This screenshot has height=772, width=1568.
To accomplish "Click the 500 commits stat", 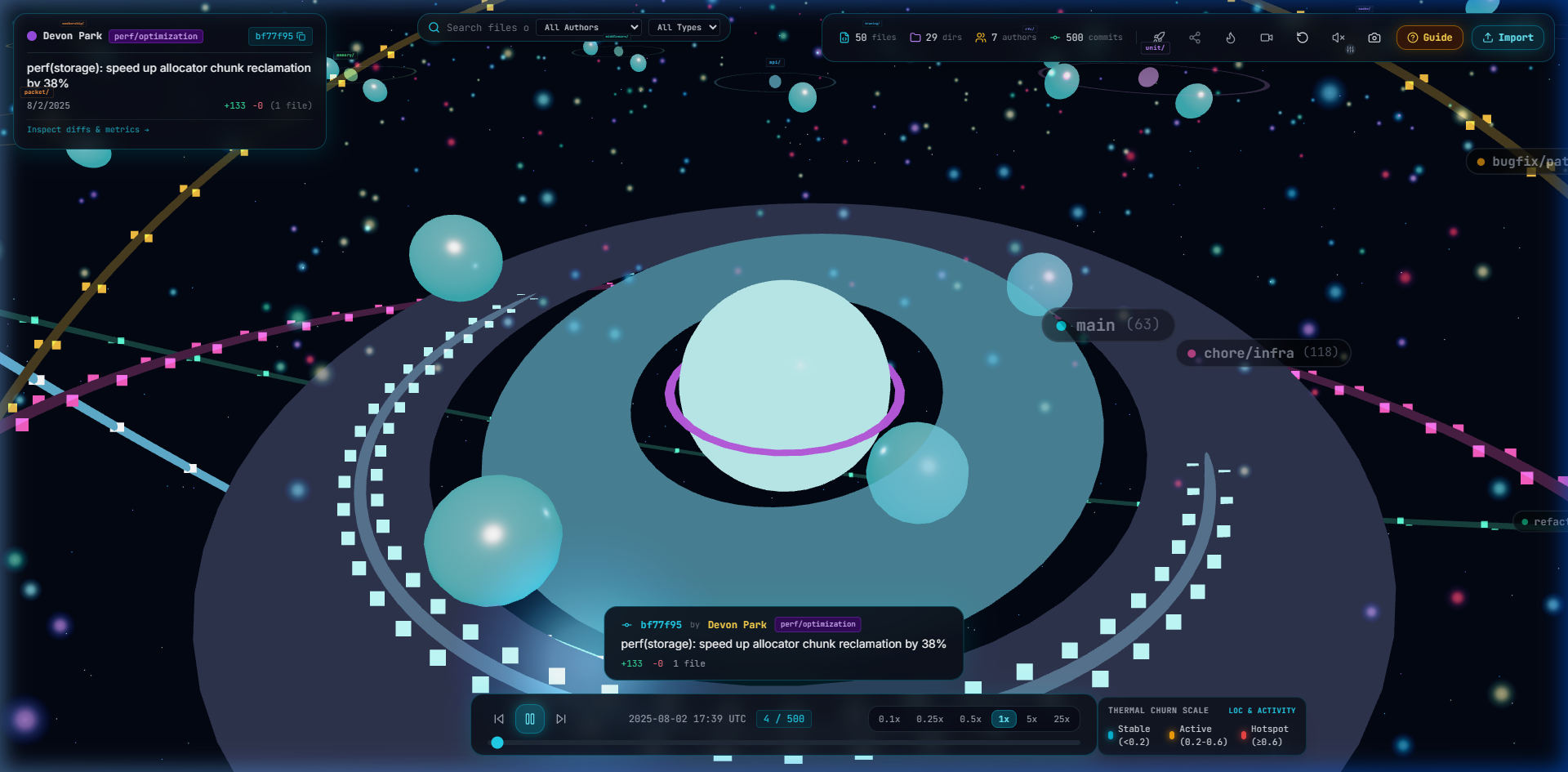I will [1086, 38].
